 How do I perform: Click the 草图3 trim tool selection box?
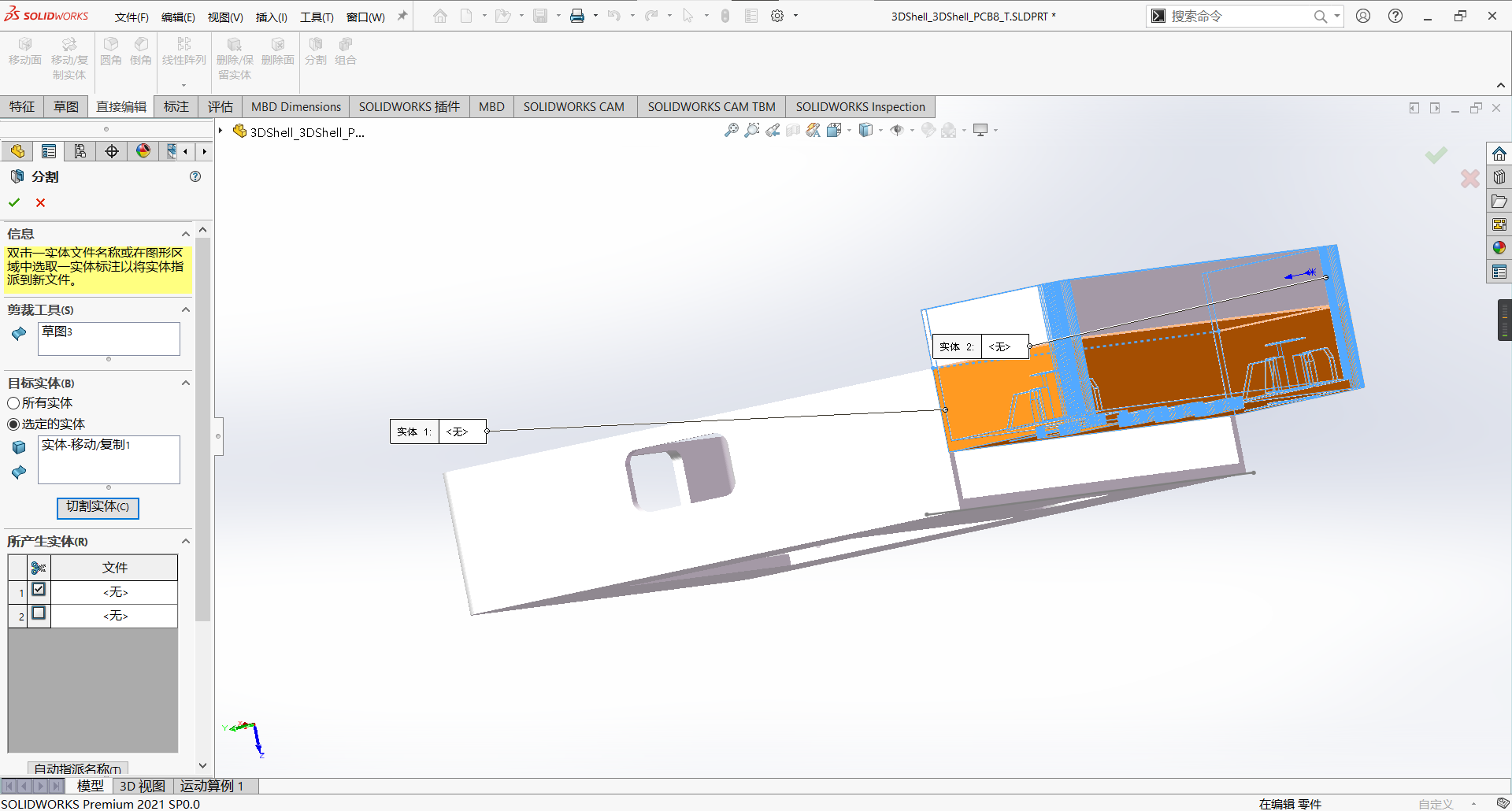[109, 339]
